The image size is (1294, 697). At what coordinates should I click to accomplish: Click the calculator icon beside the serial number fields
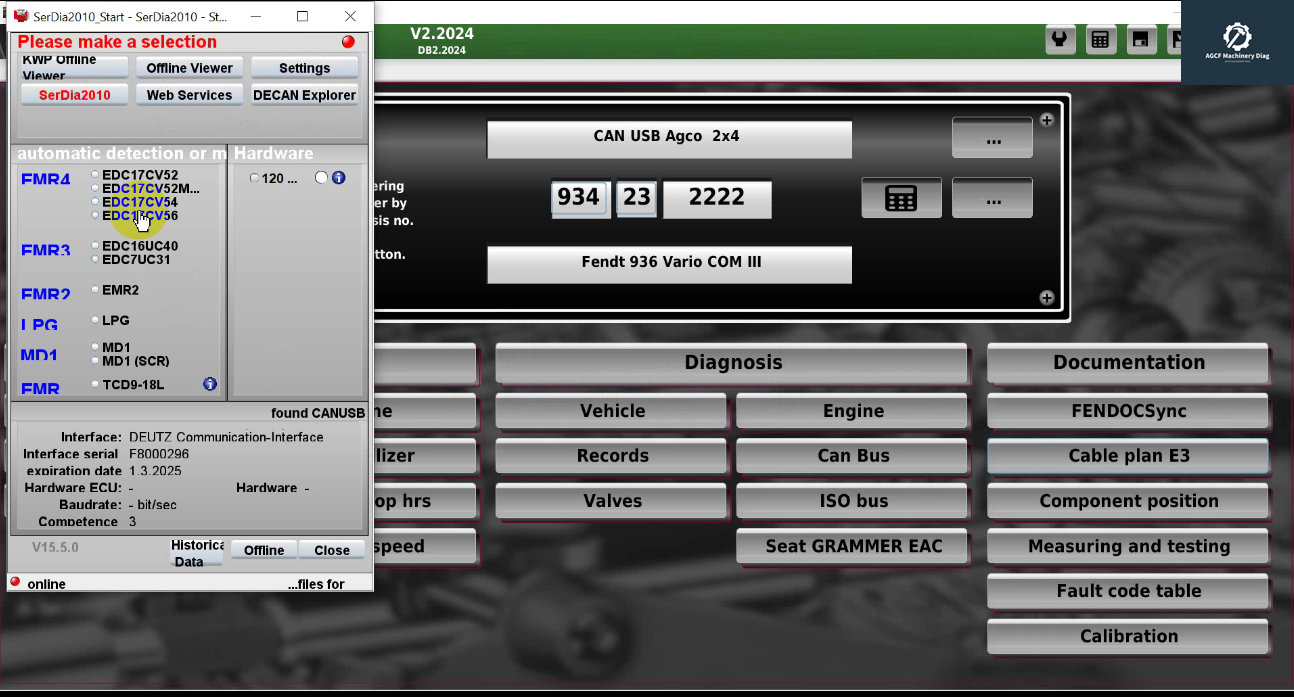900,197
